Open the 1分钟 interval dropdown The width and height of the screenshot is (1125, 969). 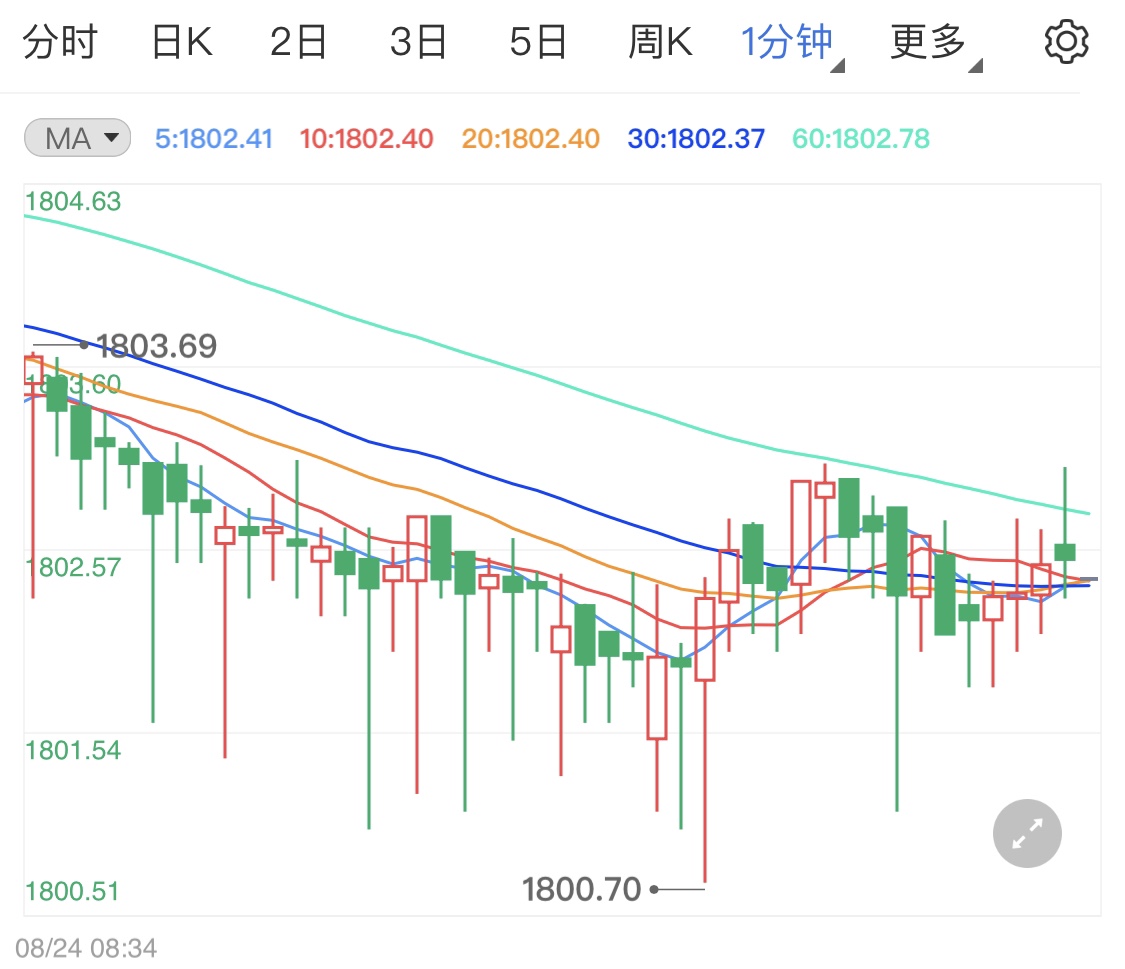tap(792, 43)
